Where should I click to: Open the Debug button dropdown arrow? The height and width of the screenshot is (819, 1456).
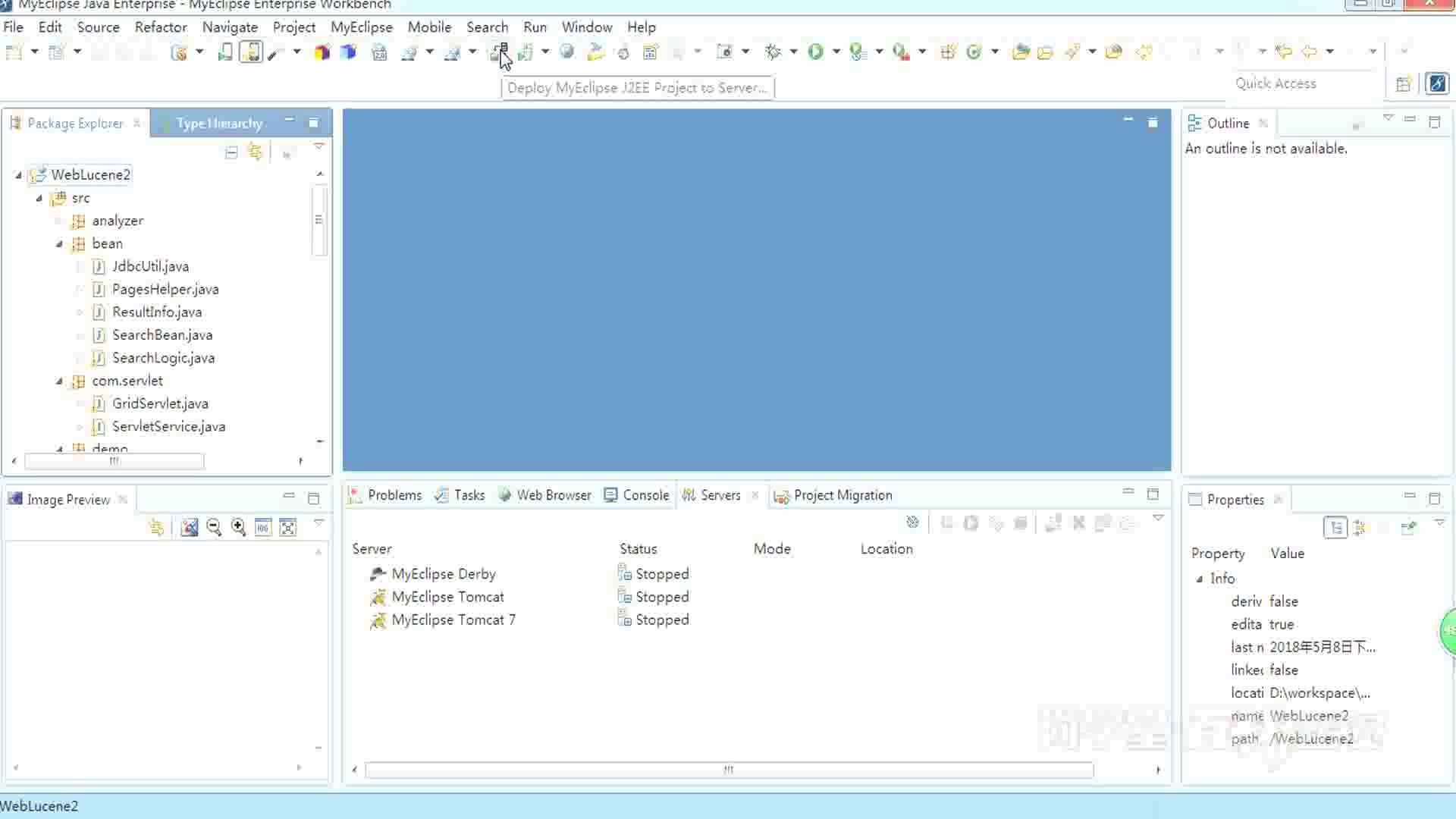793,52
